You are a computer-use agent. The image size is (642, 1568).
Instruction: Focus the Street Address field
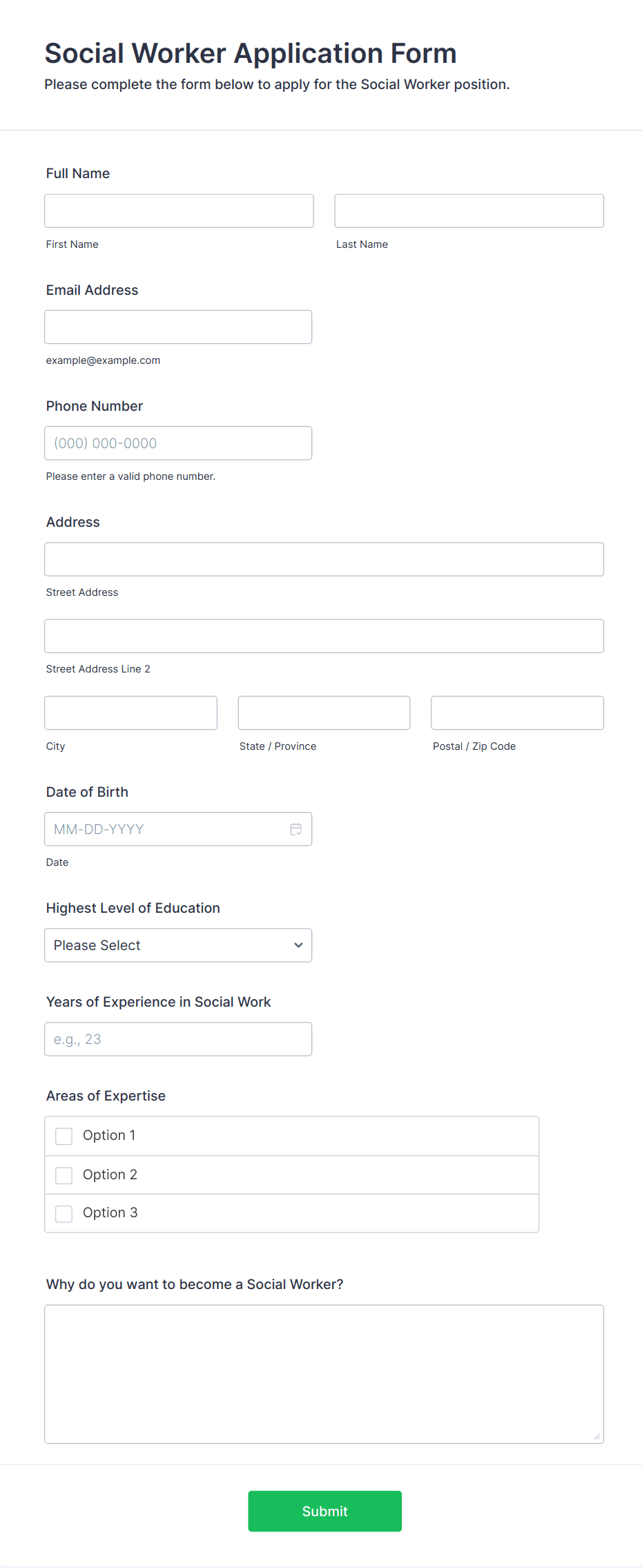(324, 559)
